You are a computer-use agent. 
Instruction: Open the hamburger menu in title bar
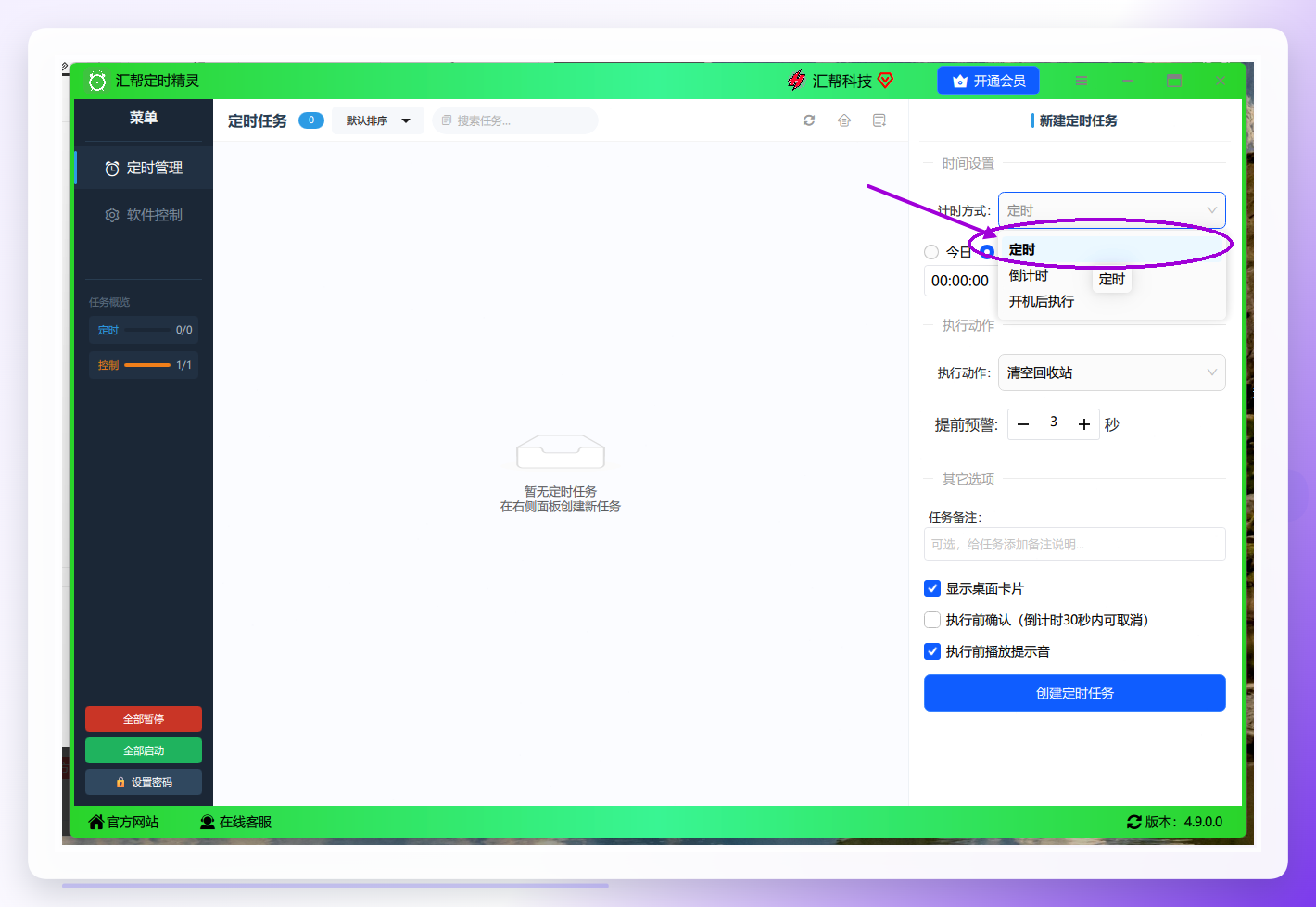pos(1082,81)
